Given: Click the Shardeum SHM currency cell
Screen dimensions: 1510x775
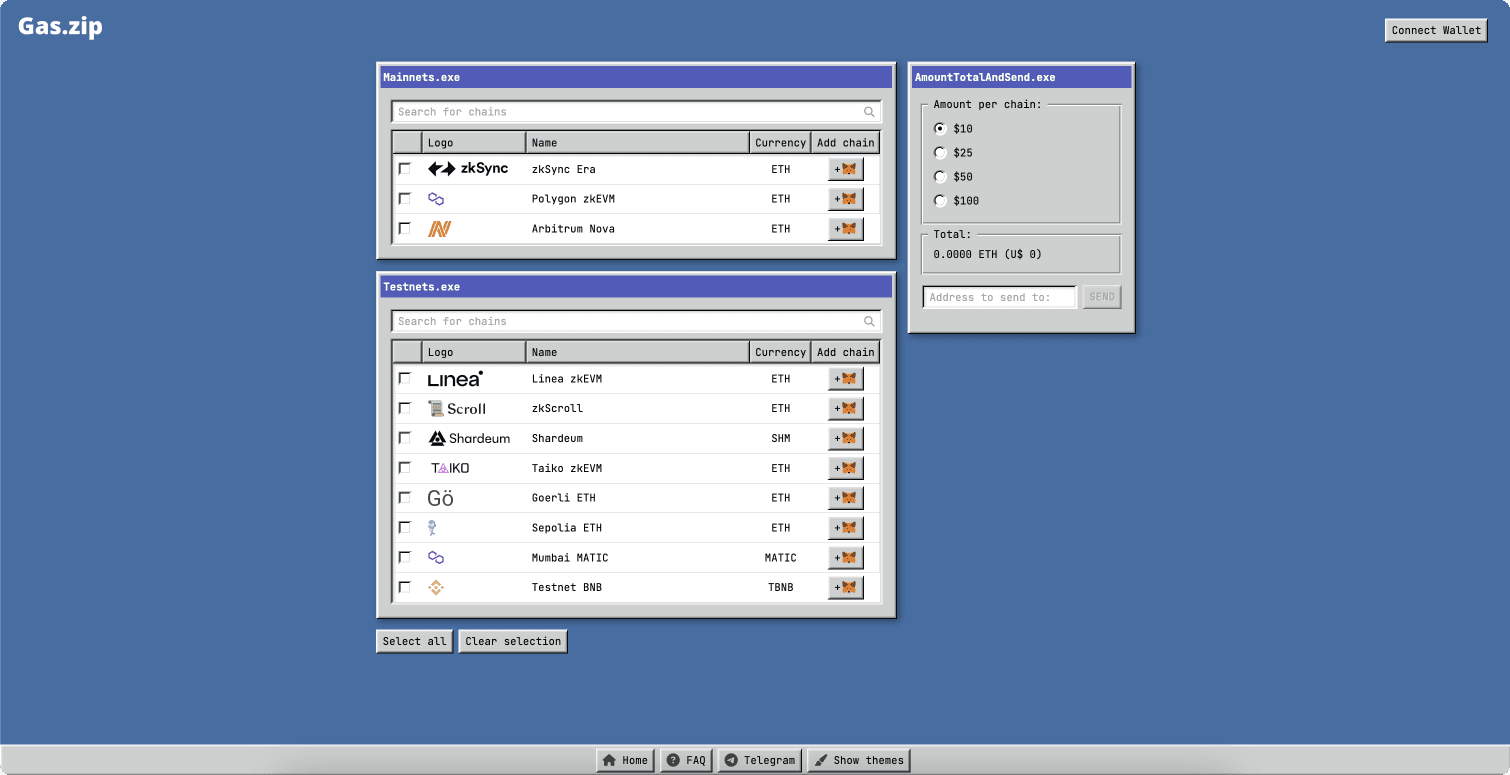Looking at the screenshot, I should (781, 438).
